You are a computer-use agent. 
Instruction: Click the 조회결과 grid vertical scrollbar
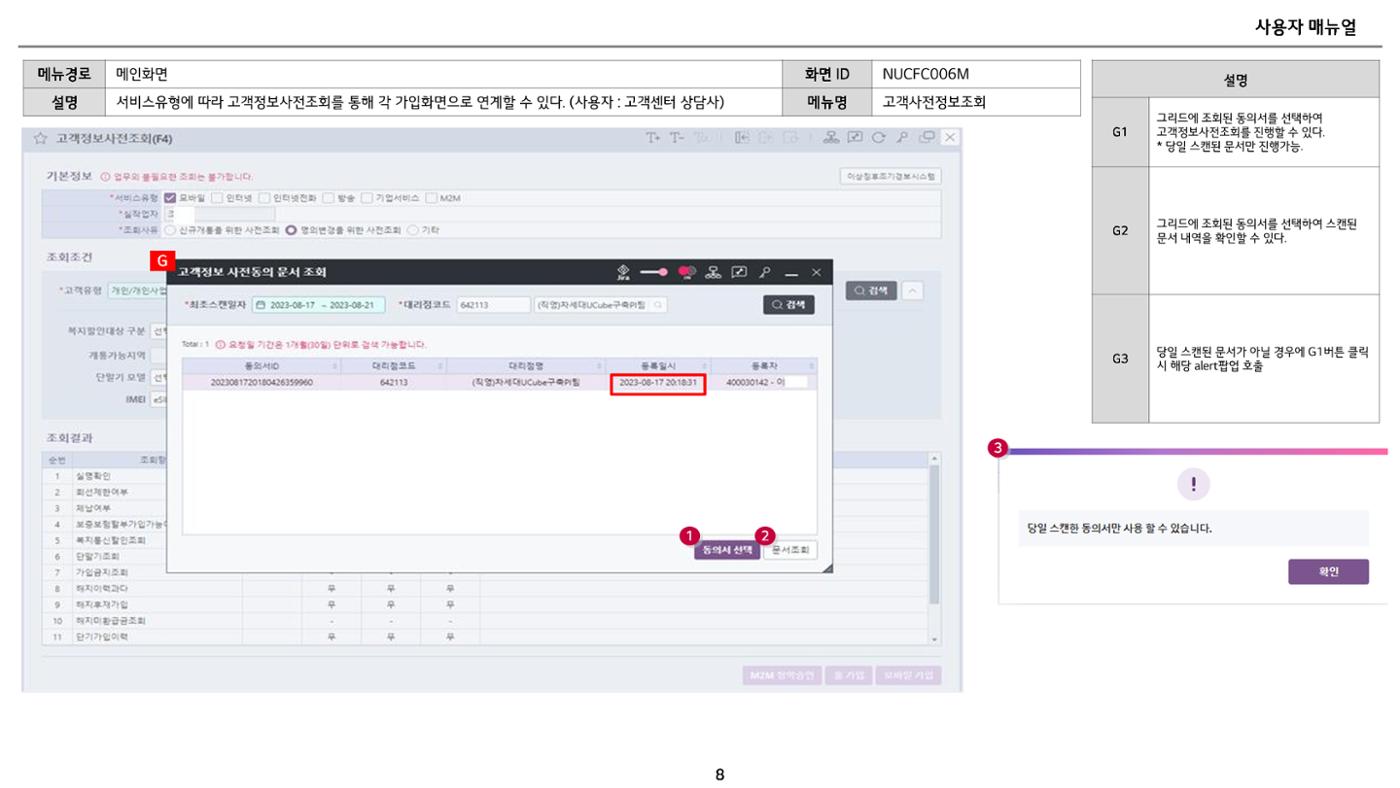935,550
